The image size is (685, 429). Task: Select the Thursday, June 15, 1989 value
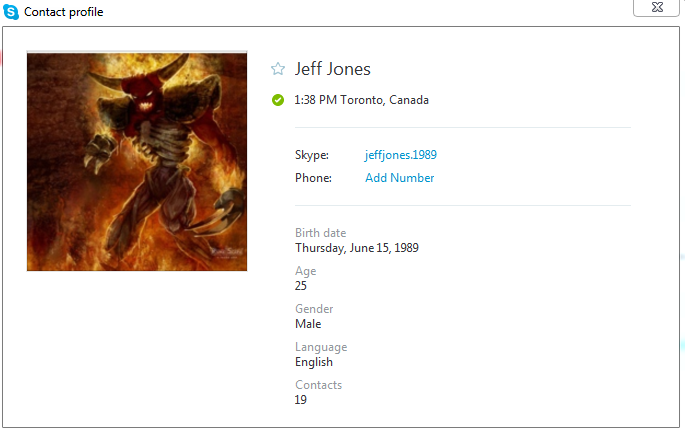coord(357,248)
